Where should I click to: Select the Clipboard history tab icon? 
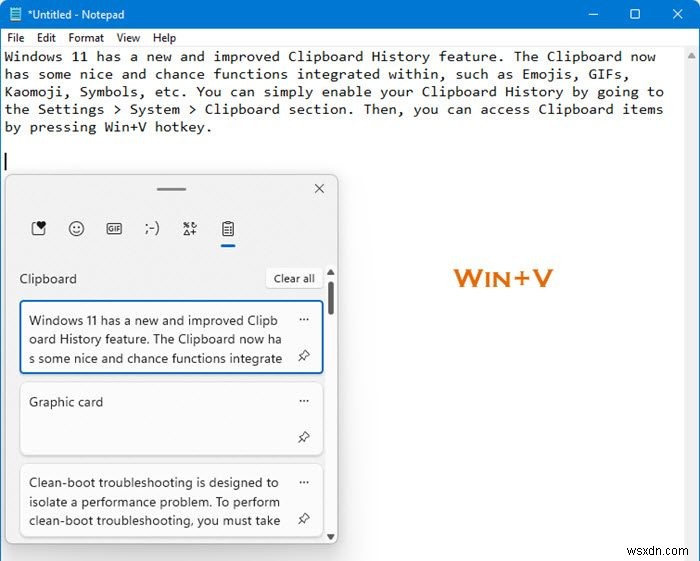coord(228,229)
